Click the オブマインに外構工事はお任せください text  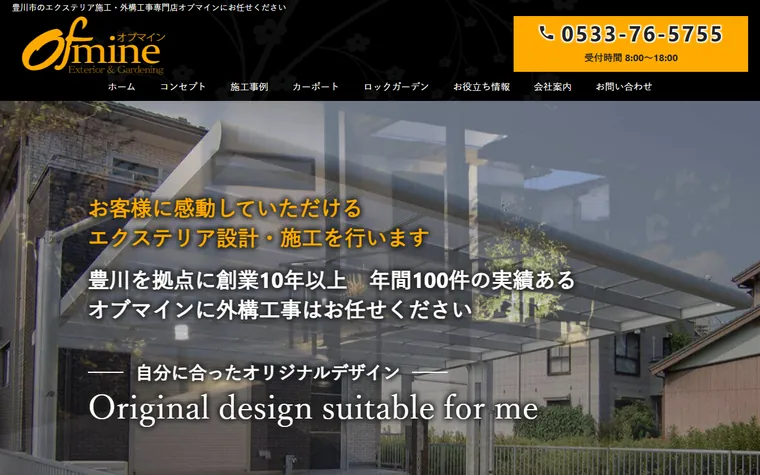(280, 309)
